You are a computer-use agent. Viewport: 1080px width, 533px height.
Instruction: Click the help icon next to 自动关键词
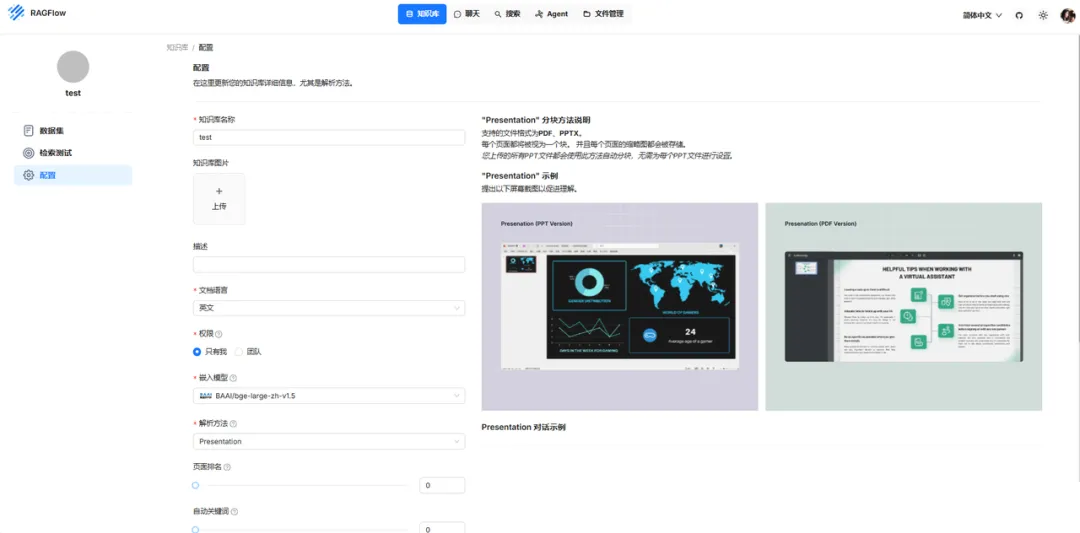coord(235,512)
